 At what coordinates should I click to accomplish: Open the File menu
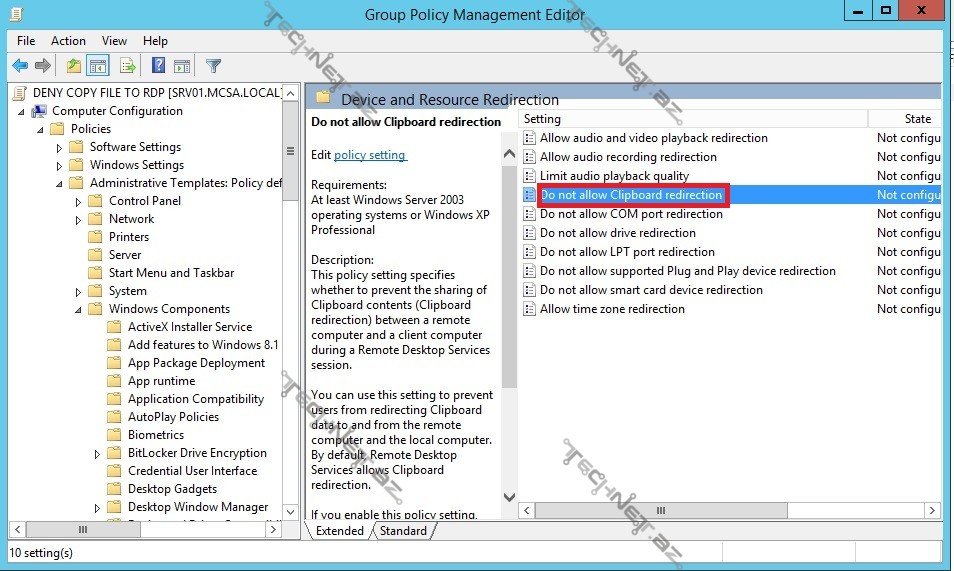[26, 41]
